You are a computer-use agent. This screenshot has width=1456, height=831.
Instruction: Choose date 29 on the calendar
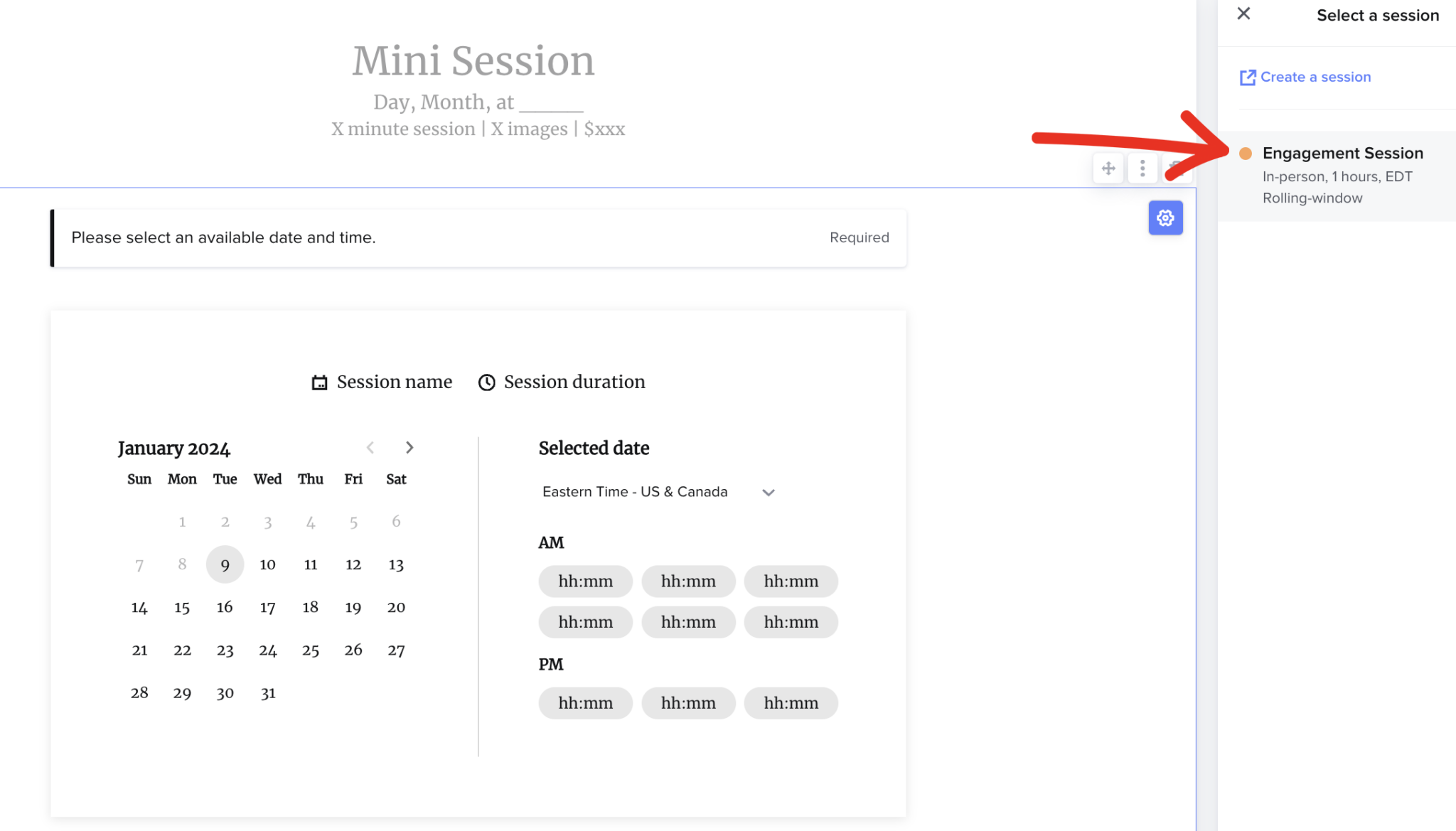(x=182, y=692)
